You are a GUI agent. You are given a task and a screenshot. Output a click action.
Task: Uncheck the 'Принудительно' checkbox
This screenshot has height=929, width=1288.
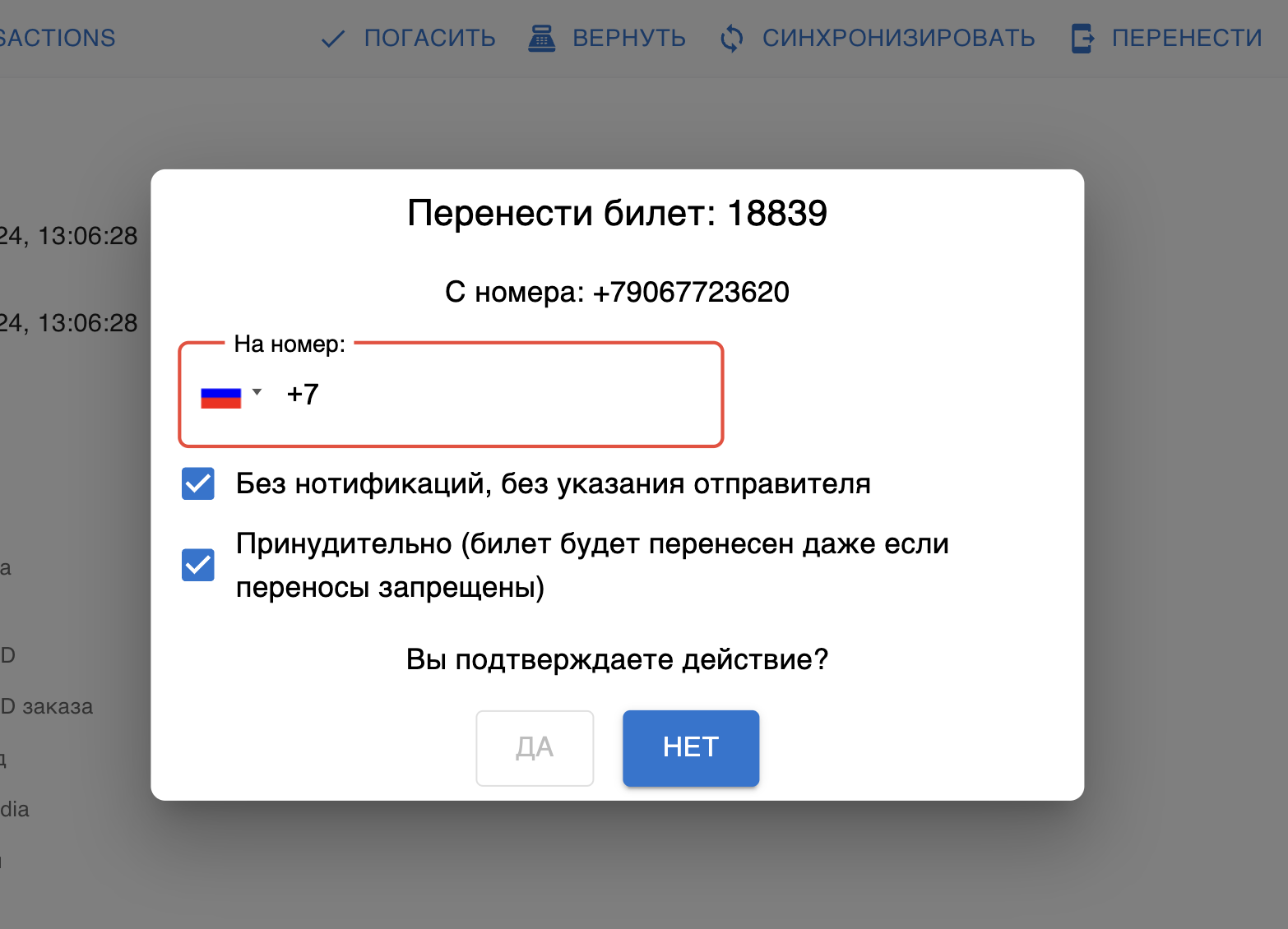[x=198, y=565]
